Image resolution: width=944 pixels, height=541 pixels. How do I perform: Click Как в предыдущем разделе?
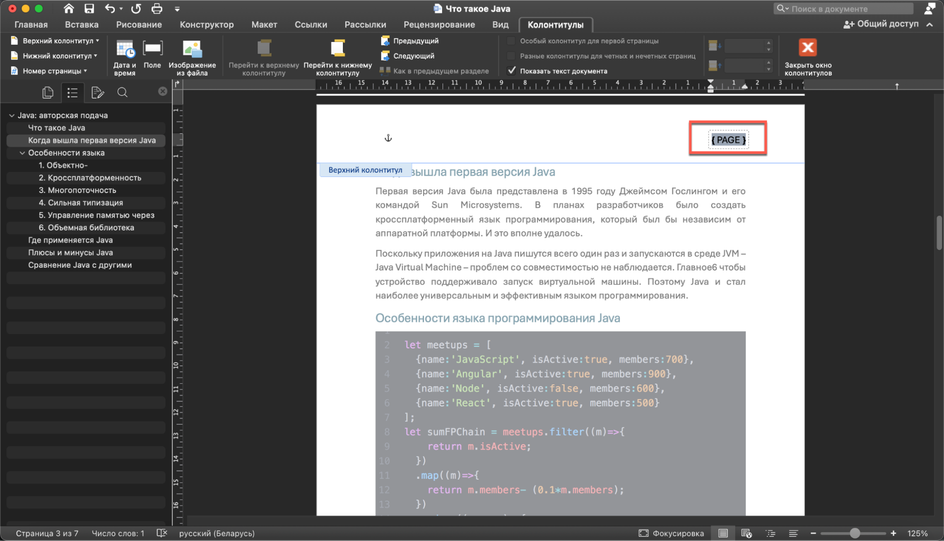coord(434,71)
